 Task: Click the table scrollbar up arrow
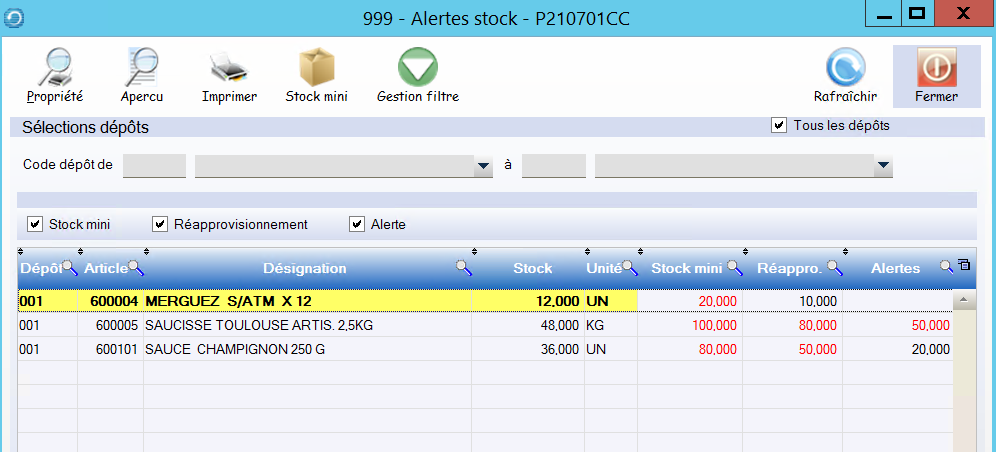pos(964,299)
